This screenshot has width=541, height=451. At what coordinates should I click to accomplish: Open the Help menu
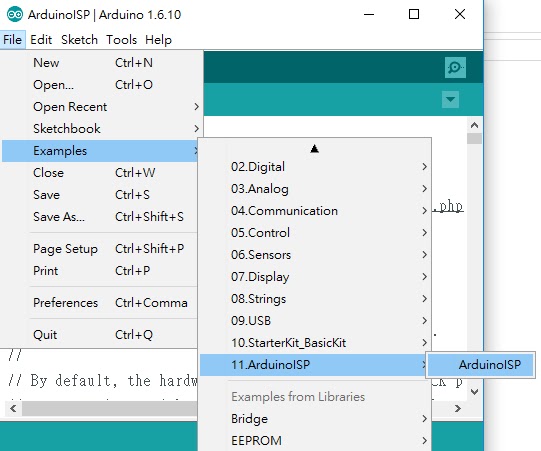tap(158, 40)
